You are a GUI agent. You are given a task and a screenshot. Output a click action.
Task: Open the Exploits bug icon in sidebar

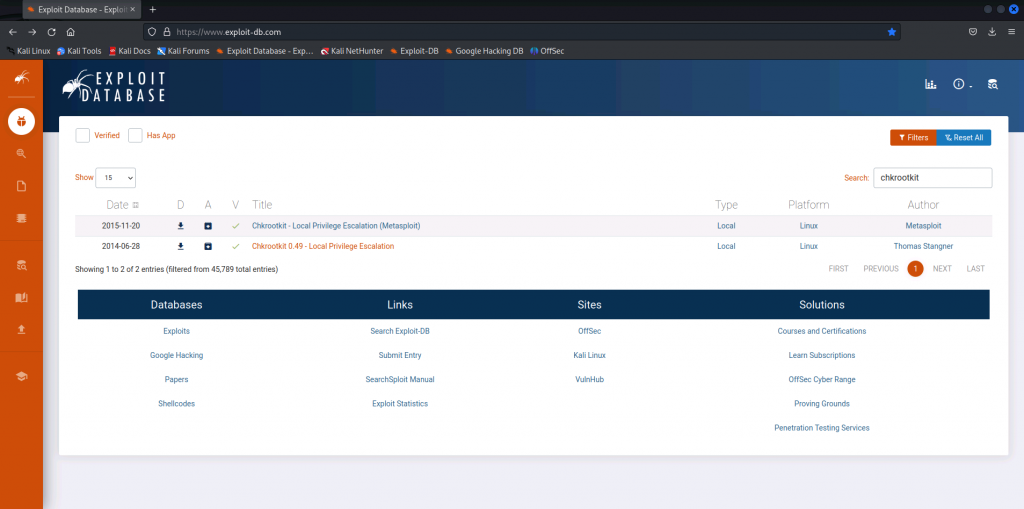pos(22,122)
